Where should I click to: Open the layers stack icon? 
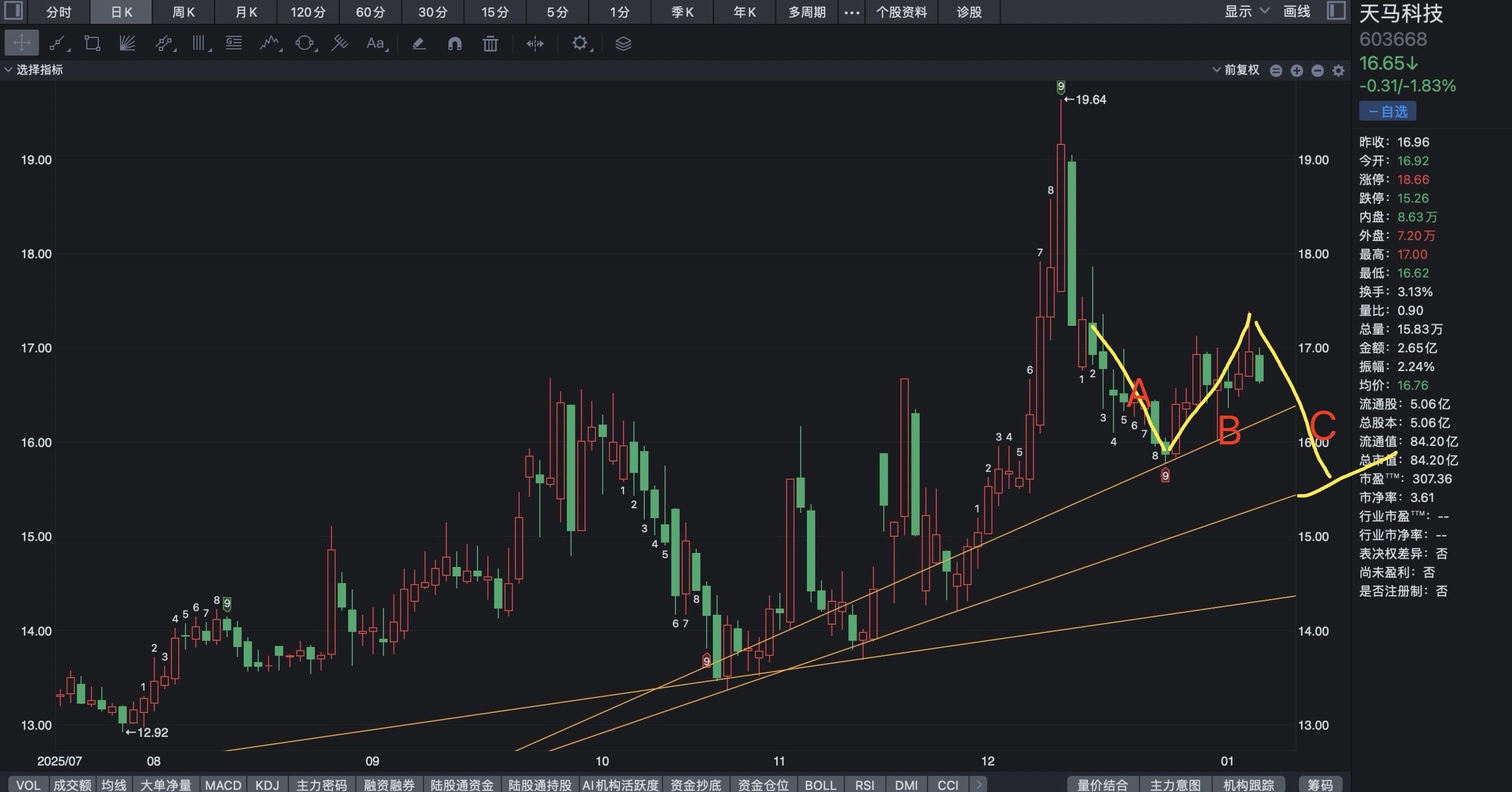point(623,43)
